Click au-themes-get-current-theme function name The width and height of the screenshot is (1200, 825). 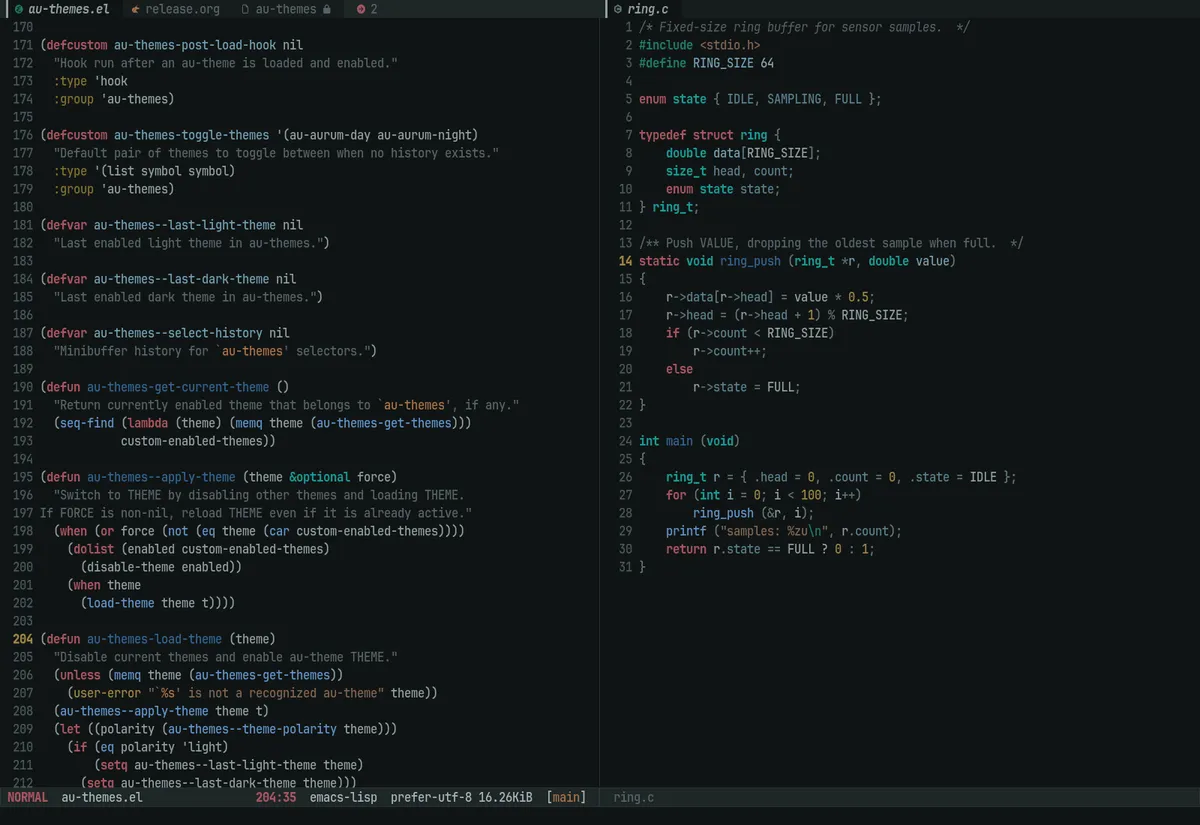(x=178, y=387)
